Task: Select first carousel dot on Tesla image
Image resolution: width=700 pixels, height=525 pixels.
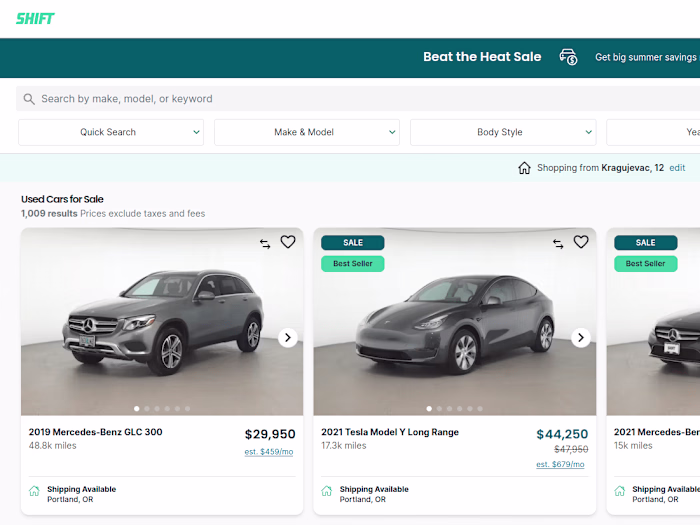Action: 429,408
